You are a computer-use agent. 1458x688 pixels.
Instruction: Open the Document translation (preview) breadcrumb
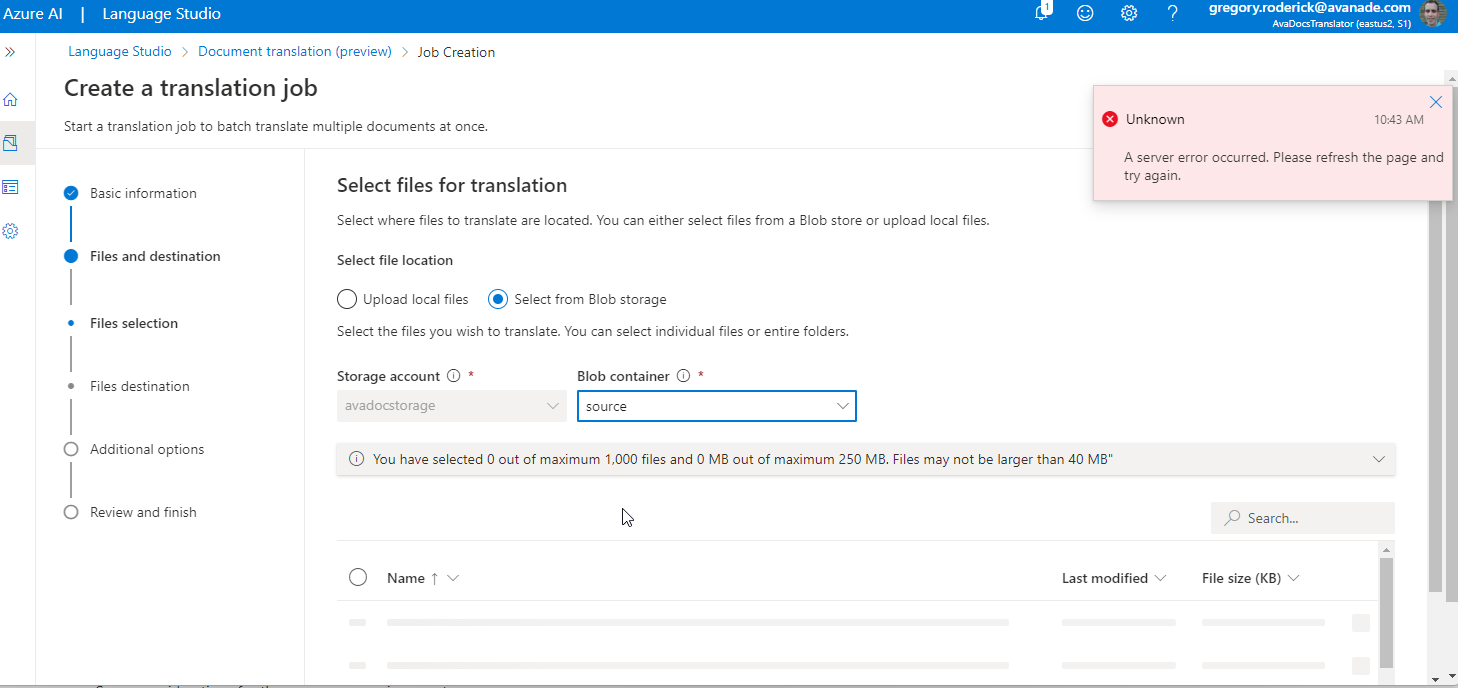pos(294,51)
